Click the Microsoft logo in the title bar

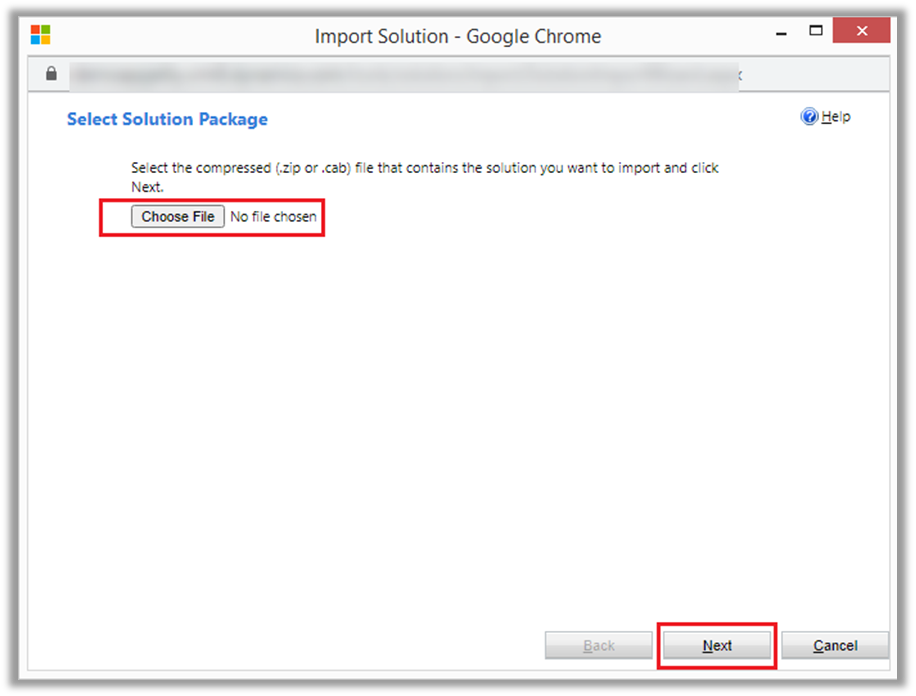tap(40, 36)
